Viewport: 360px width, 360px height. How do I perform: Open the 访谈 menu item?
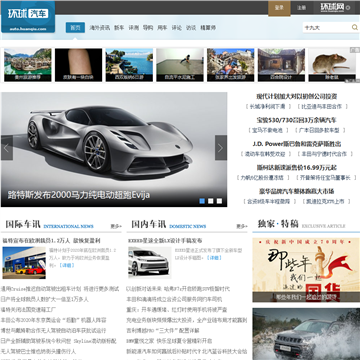191,28
